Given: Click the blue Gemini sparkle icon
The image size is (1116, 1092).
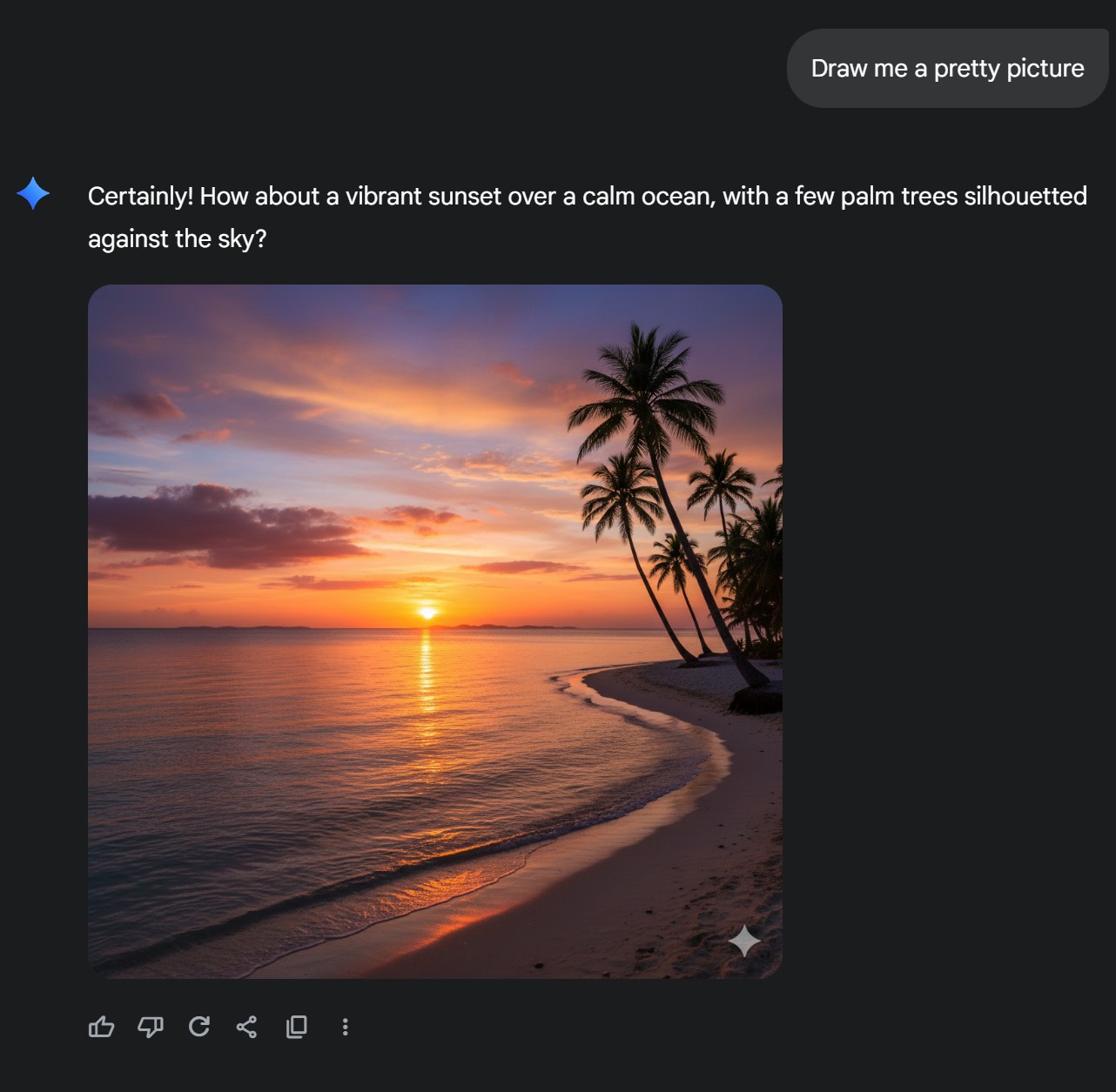Looking at the screenshot, I should [33, 193].
